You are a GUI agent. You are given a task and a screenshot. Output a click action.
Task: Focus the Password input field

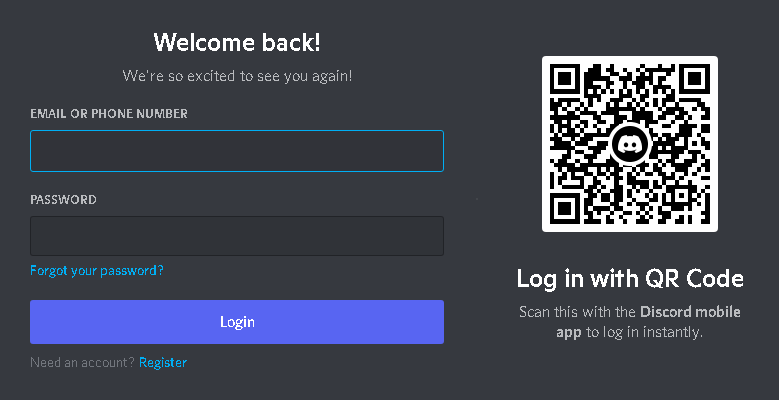tap(237, 236)
